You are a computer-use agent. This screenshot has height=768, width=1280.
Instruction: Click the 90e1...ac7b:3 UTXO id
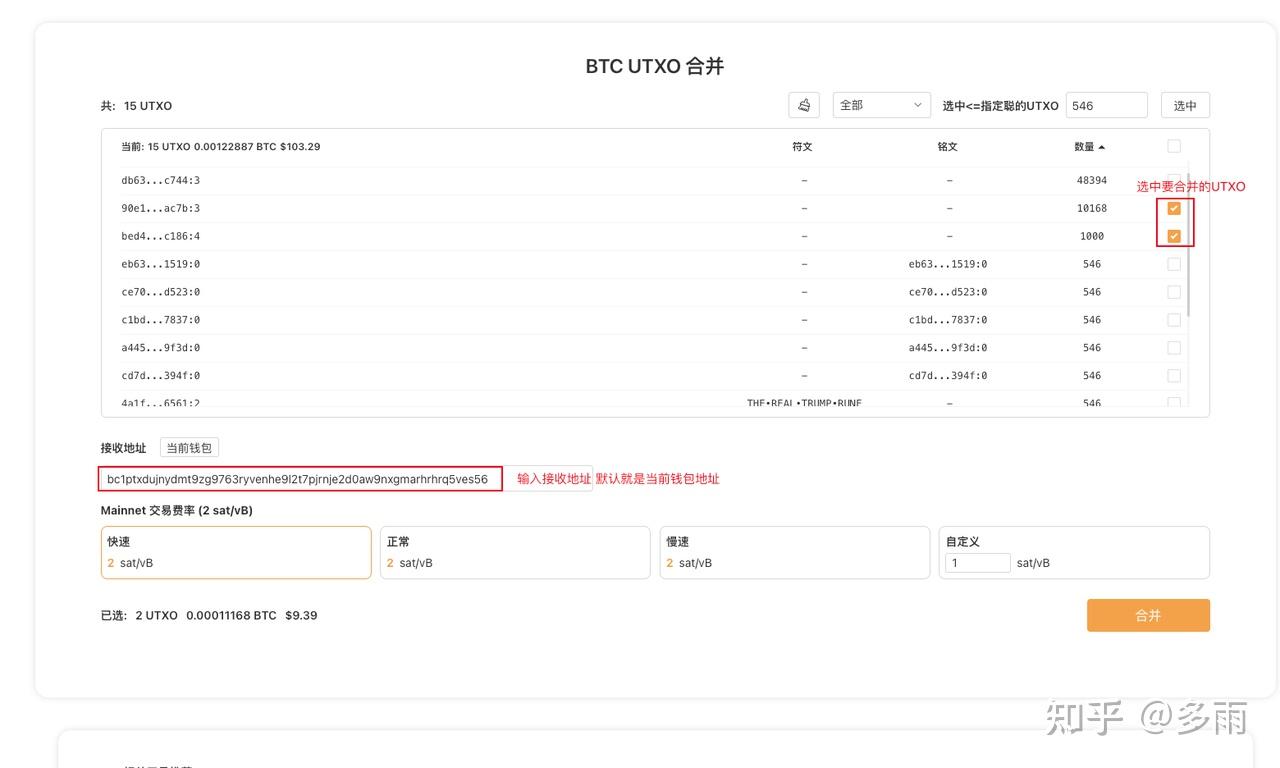pyautogui.click(x=161, y=208)
